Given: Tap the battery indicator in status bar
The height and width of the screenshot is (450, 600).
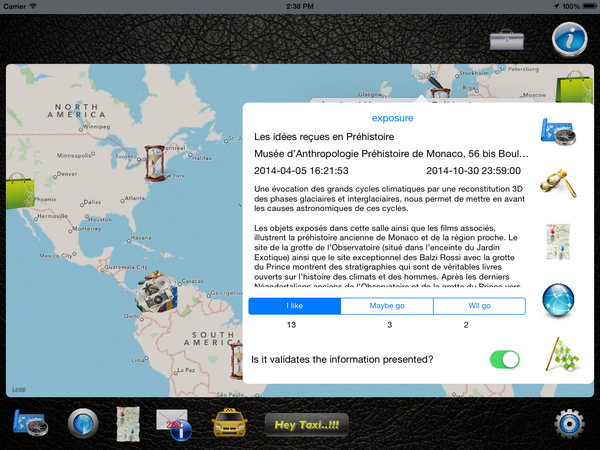Looking at the screenshot, I should pos(589,6).
